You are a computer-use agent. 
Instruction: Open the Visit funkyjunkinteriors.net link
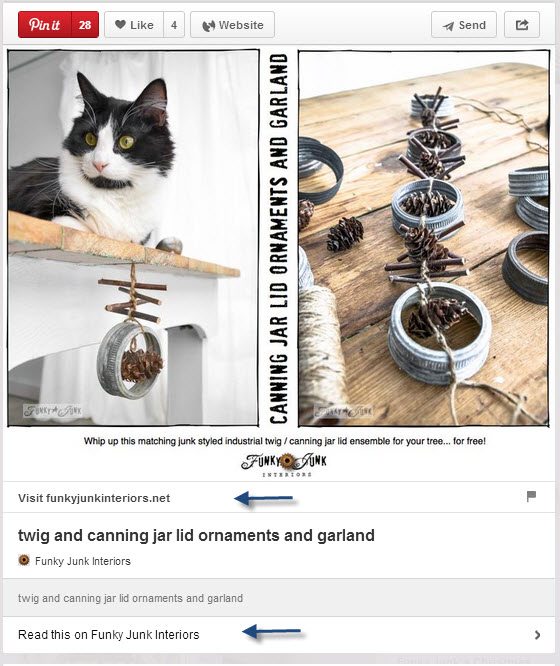tap(94, 498)
